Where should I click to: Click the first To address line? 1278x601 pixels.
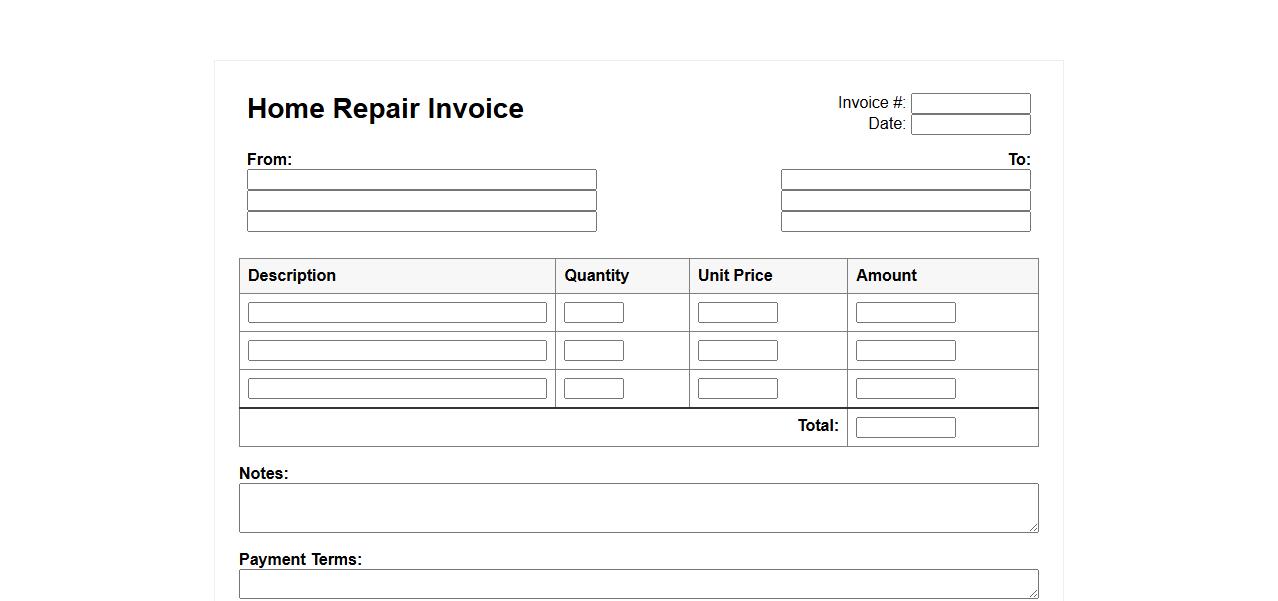click(905, 180)
